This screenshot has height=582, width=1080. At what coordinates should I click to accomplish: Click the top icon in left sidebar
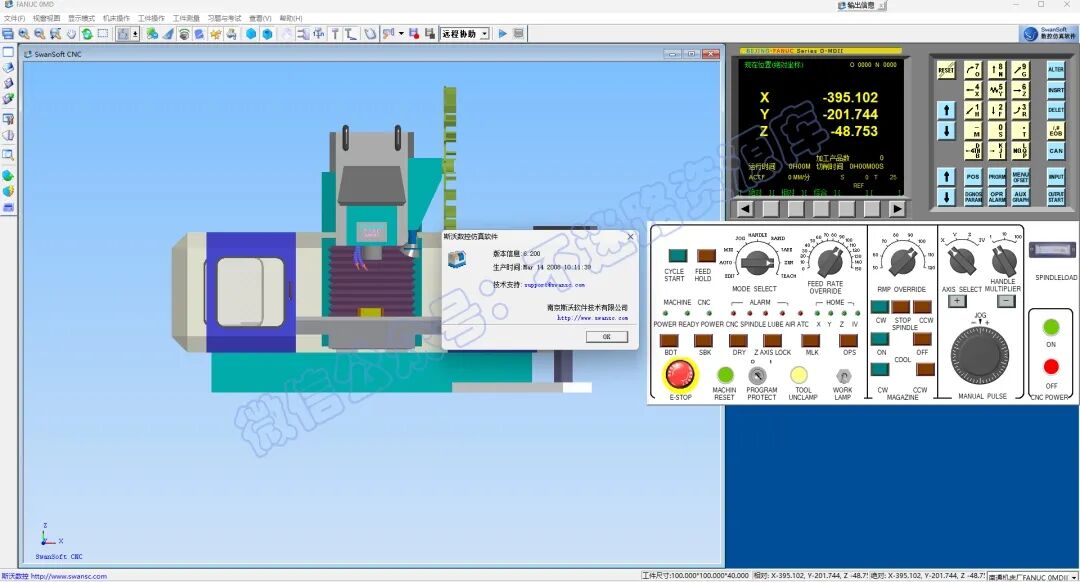point(8,52)
